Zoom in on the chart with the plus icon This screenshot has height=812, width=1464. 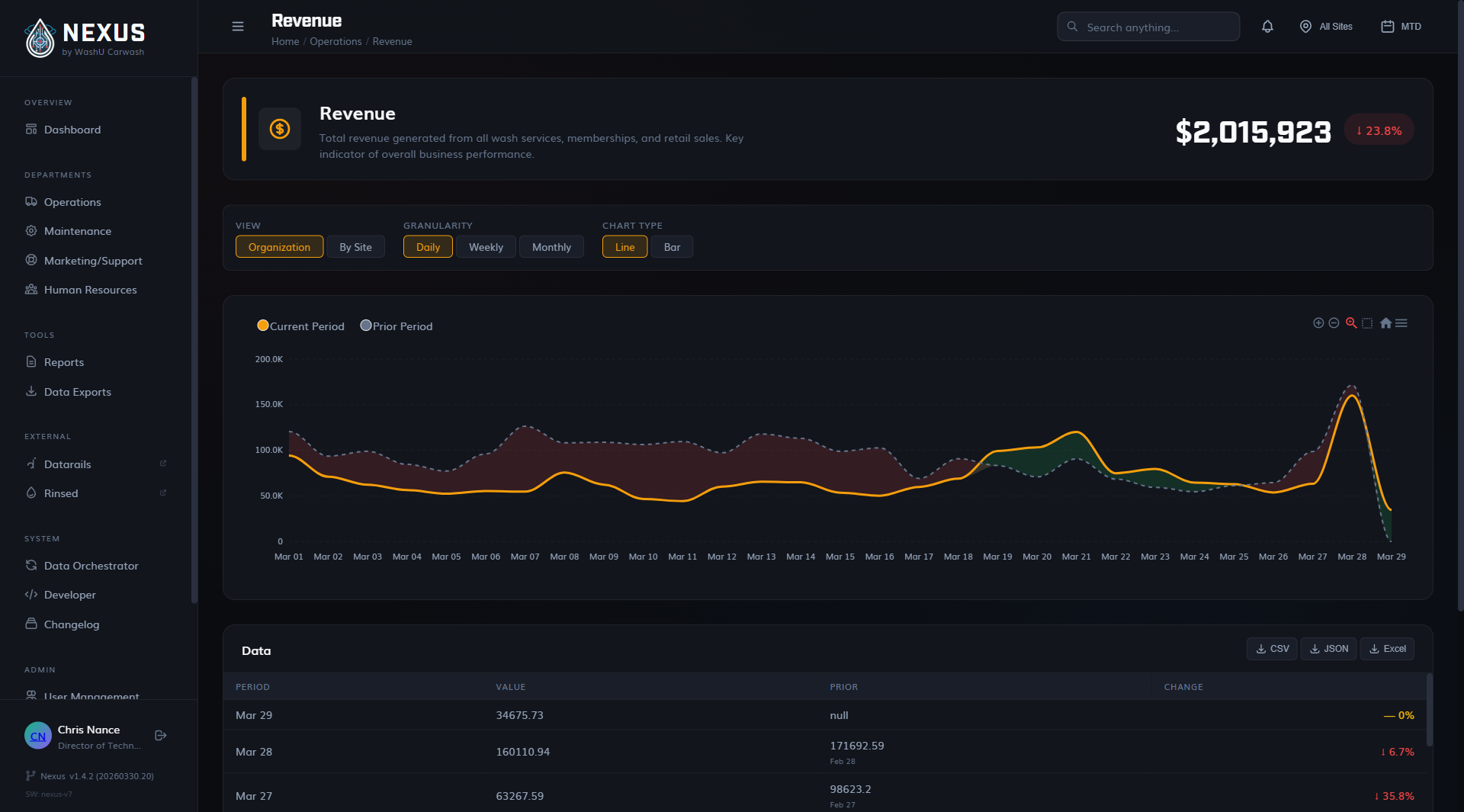(1318, 323)
